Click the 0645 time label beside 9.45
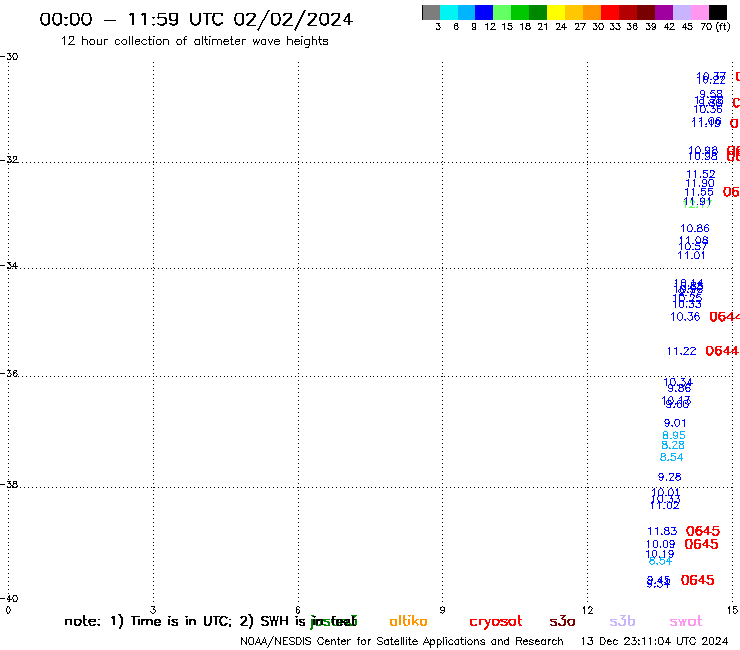 (x=698, y=580)
